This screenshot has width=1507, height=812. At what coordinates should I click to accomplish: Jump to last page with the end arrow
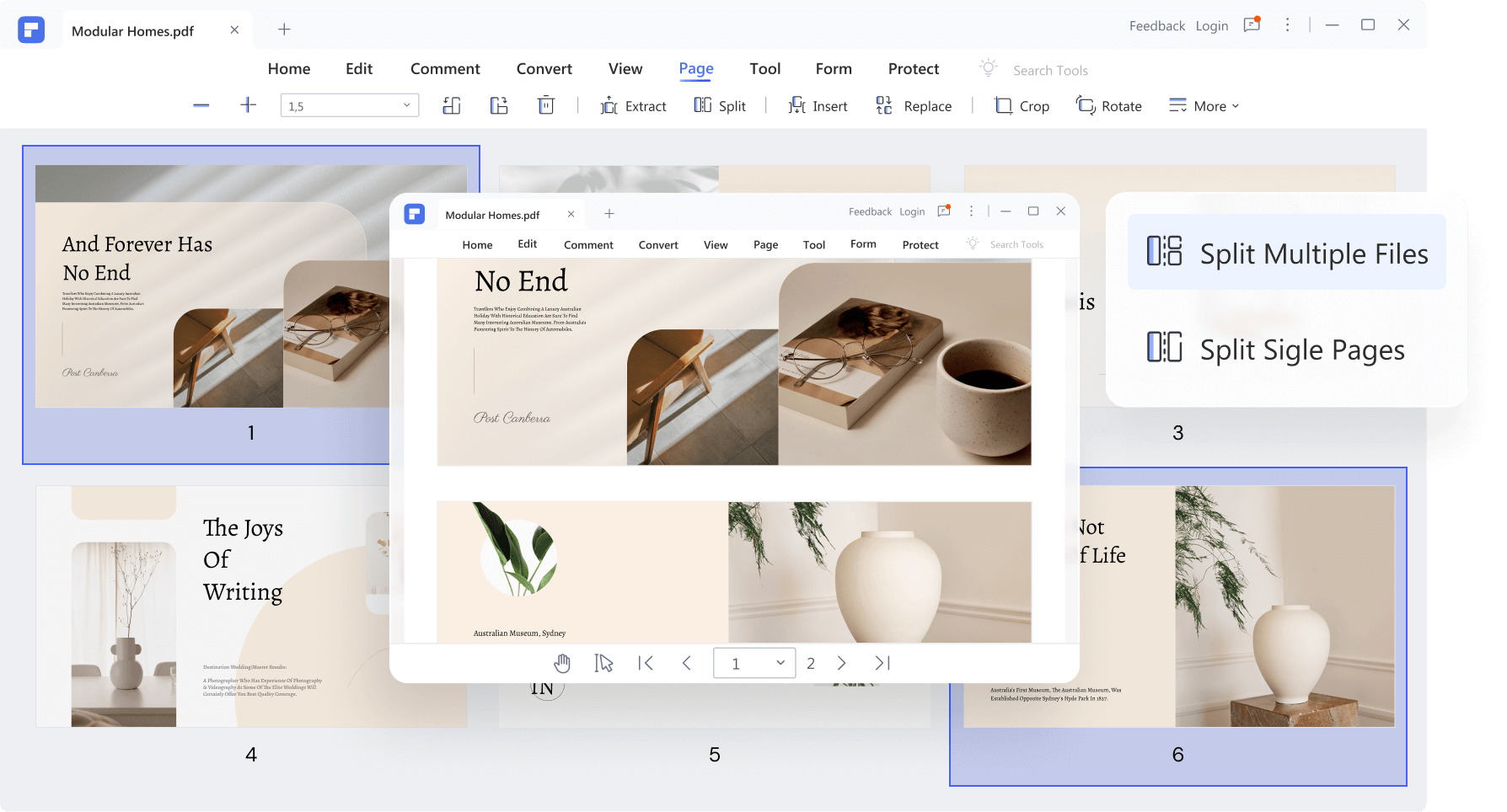[882, 663]
